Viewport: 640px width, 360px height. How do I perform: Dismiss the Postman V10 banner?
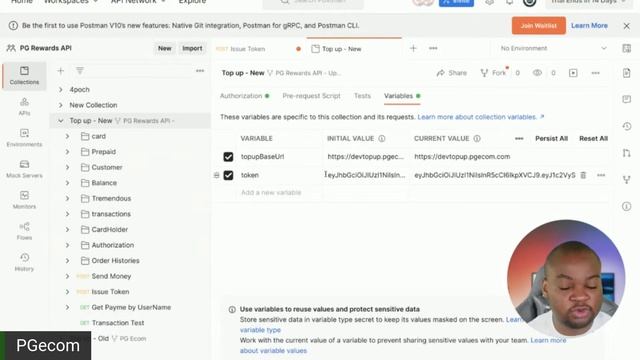click(x=627, y=26)
